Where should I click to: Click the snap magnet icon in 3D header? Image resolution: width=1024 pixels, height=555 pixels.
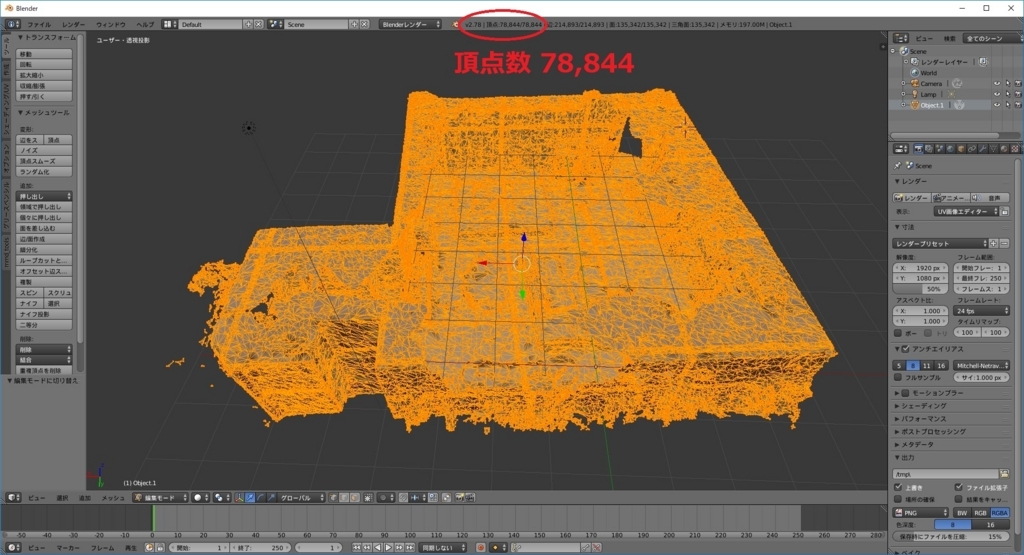403,498
